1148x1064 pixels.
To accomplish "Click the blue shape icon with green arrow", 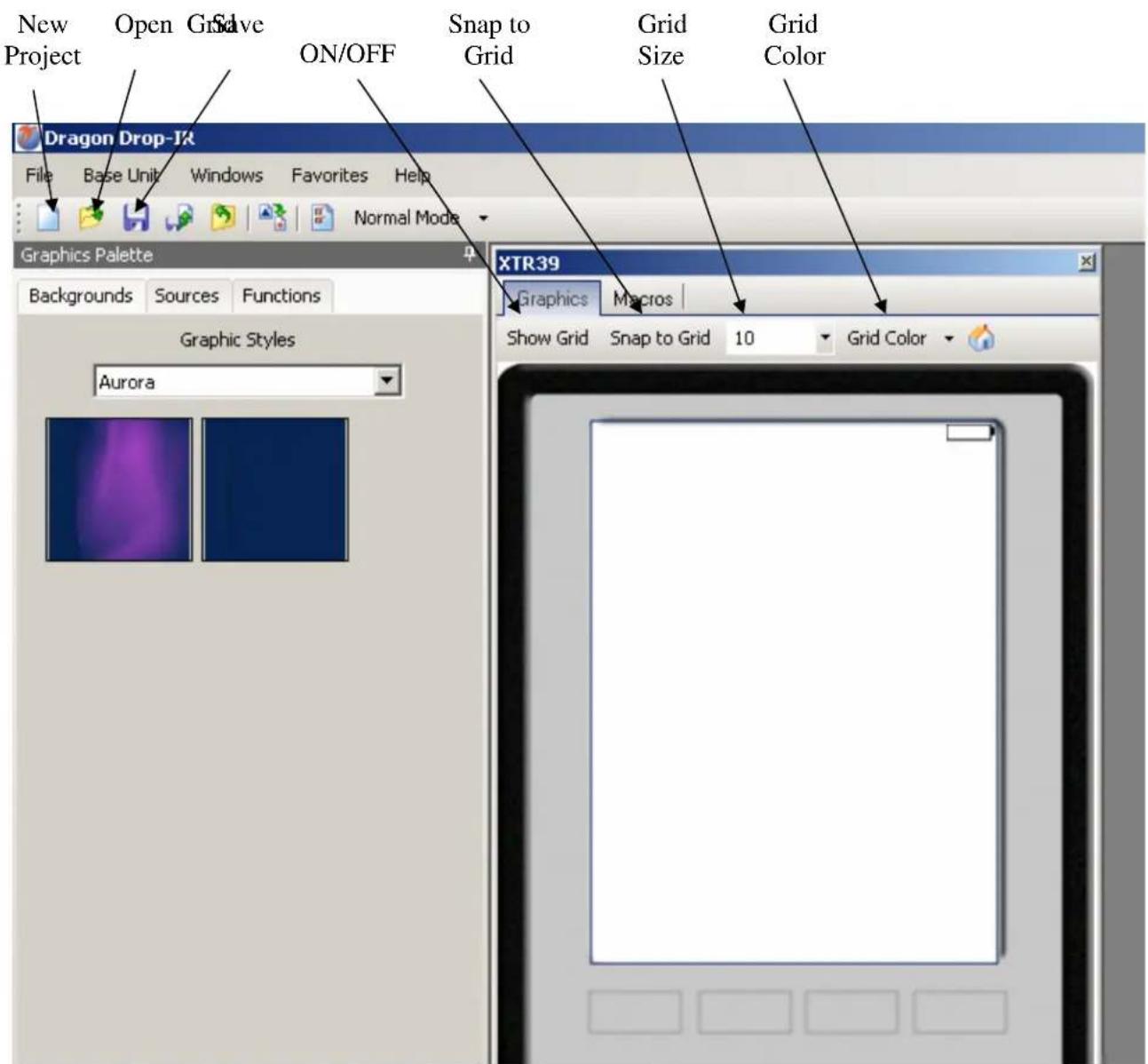I will (x=179, y=218).
